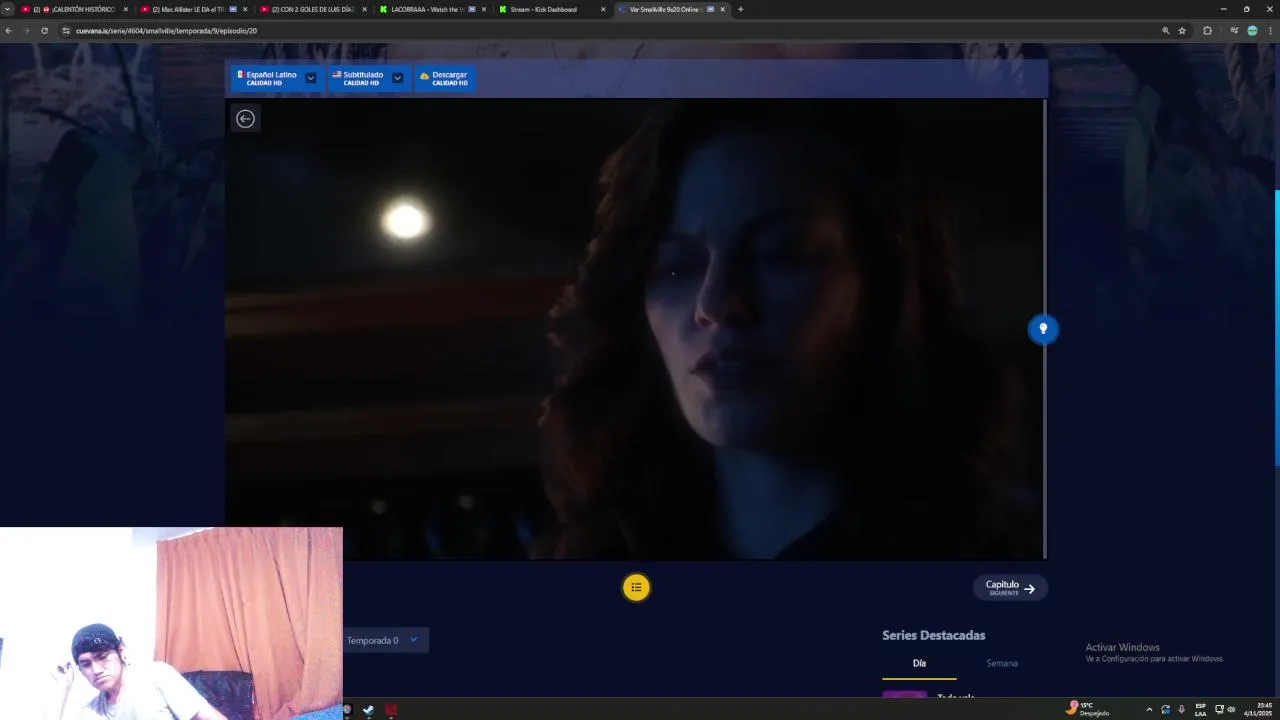Switch to the Día tab in Series Destacadas
The image size is (1280, 720).
pos(919,663)
